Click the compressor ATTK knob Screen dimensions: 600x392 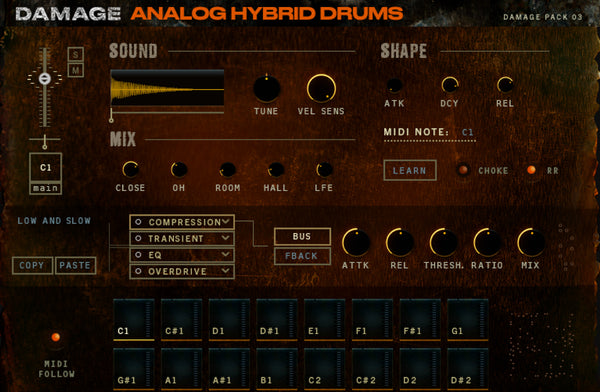[x=356, y=242]
